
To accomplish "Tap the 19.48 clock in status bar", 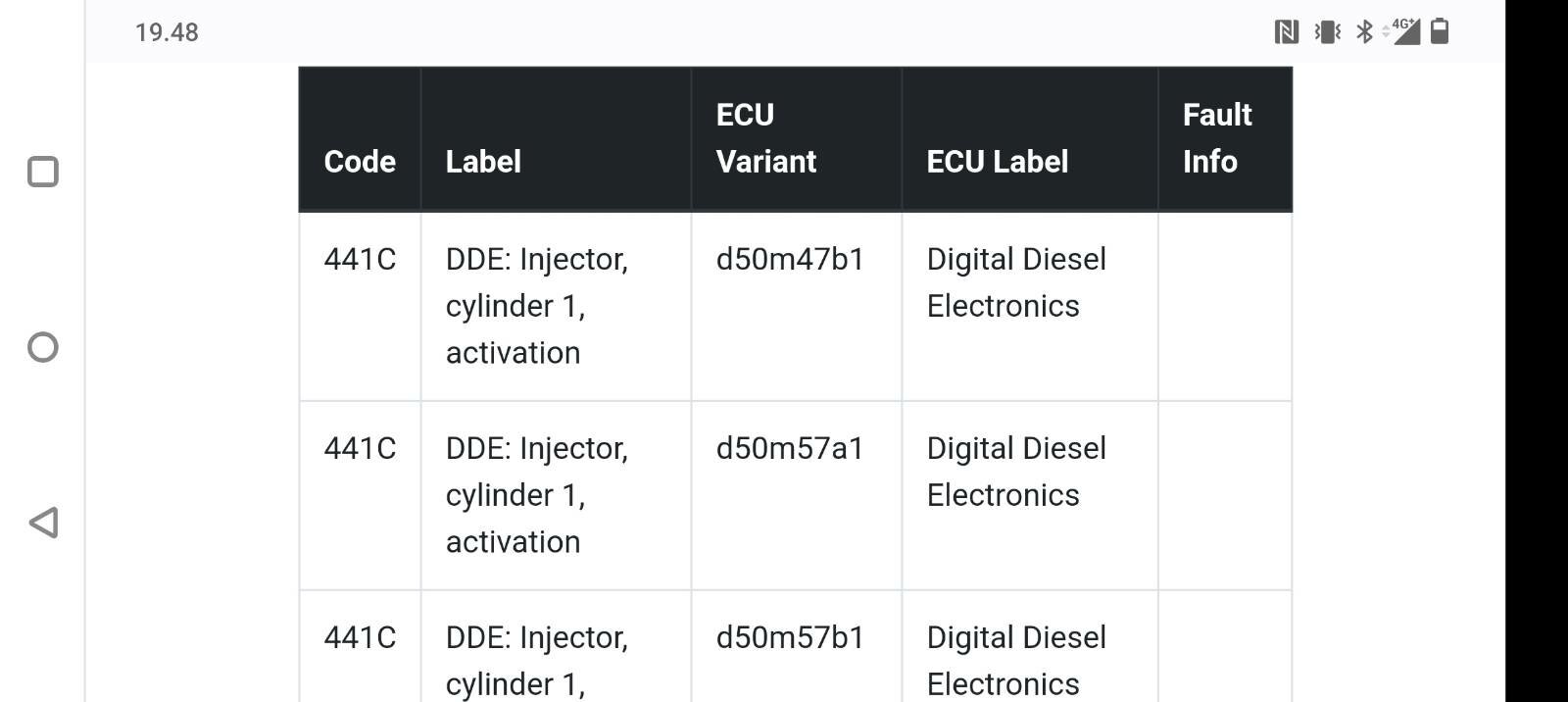I will [167, 32].
